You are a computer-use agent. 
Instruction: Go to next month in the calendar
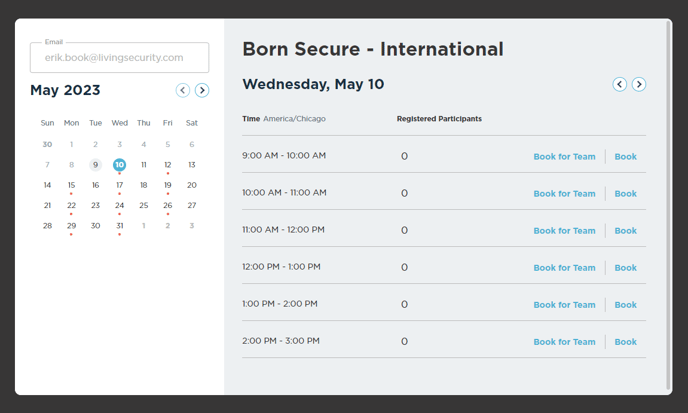coord(202,90)
